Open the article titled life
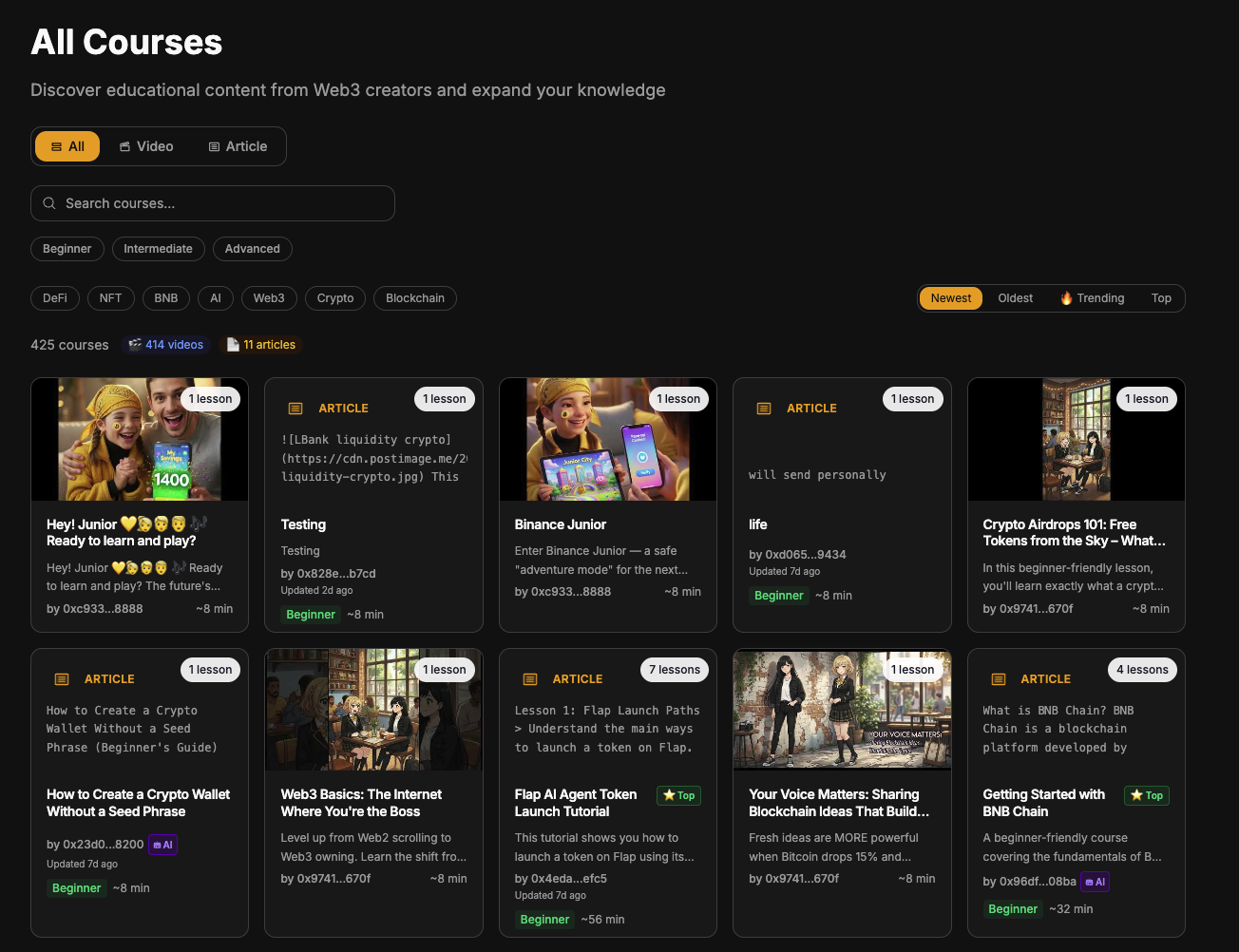Image resolution: width=1239 pixels, height=952 pixels. (758, 524)
